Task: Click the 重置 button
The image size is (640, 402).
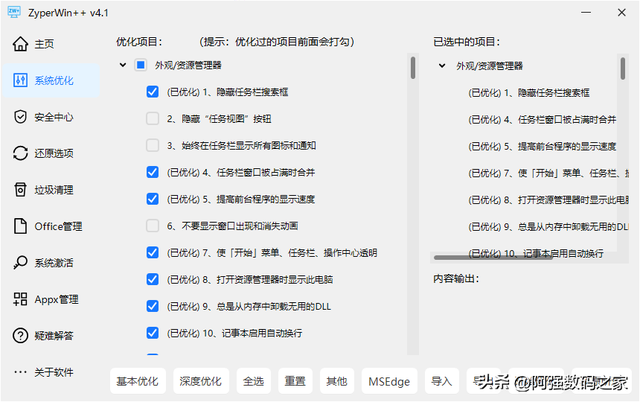Action: click(x=295, y=381)
